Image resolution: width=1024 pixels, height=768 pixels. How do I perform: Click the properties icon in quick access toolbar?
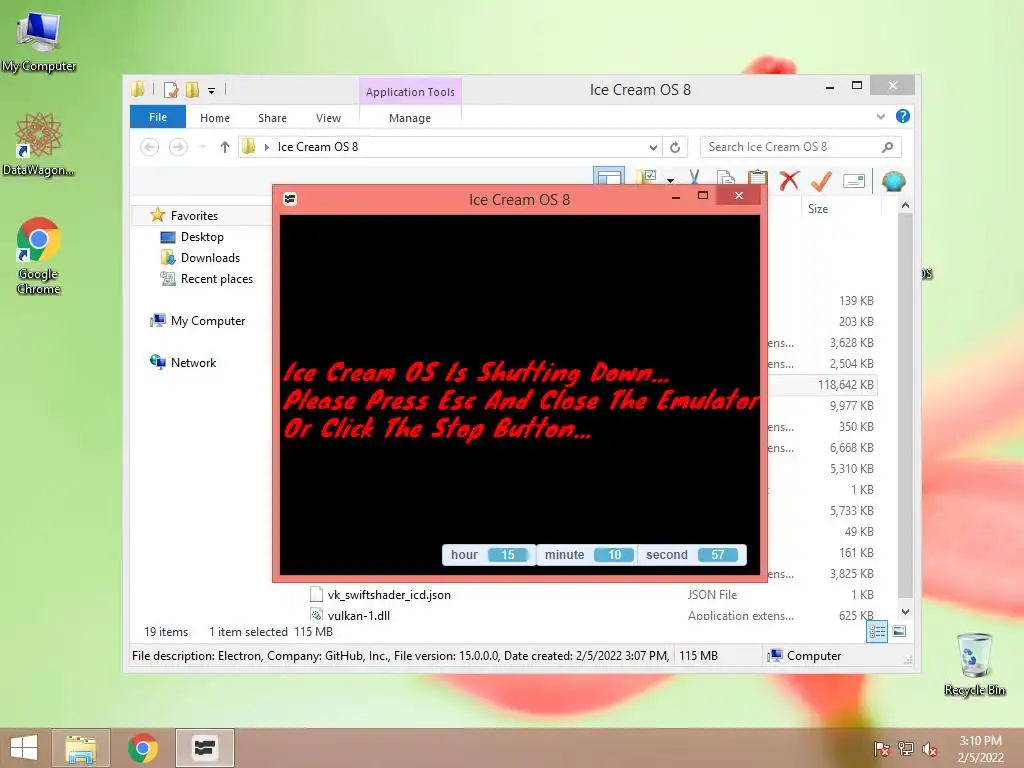click(171, 89)
